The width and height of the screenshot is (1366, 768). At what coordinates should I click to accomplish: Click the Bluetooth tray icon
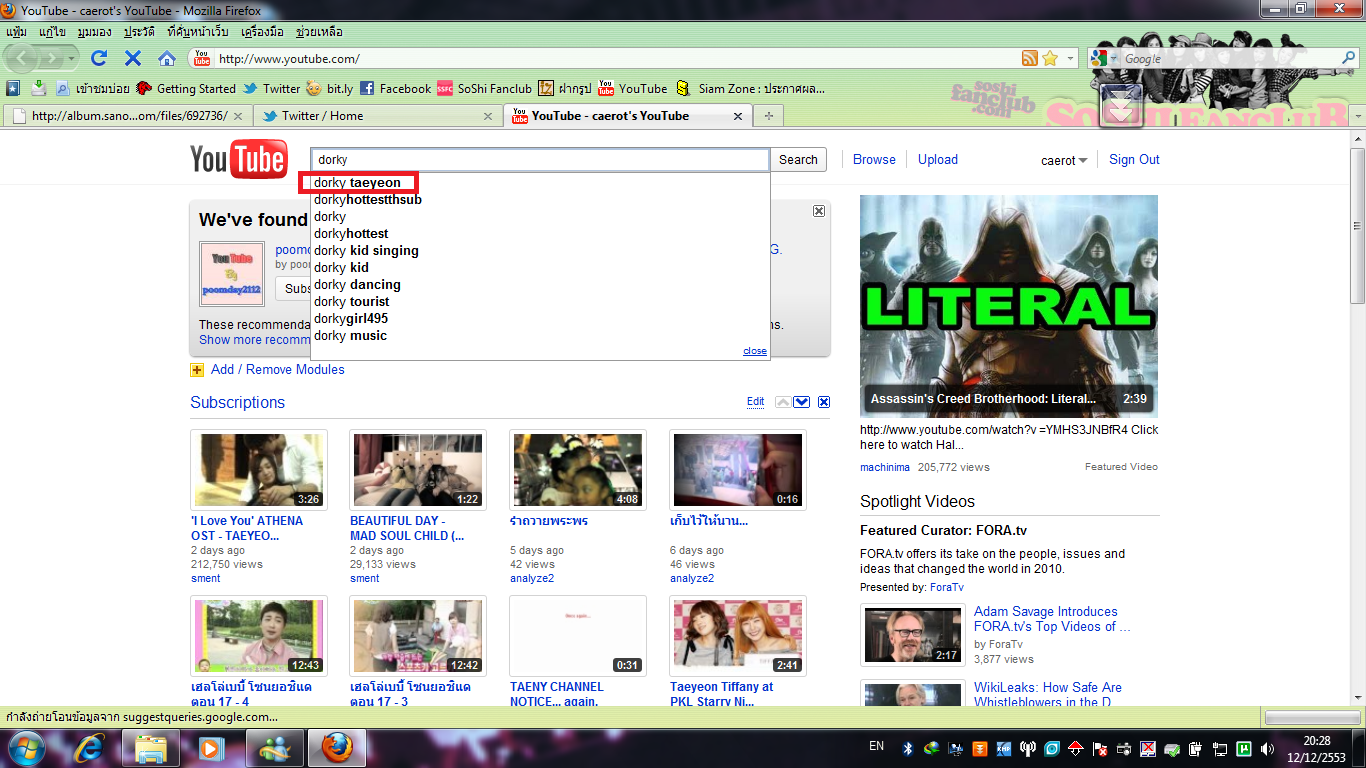pos(909,748)
